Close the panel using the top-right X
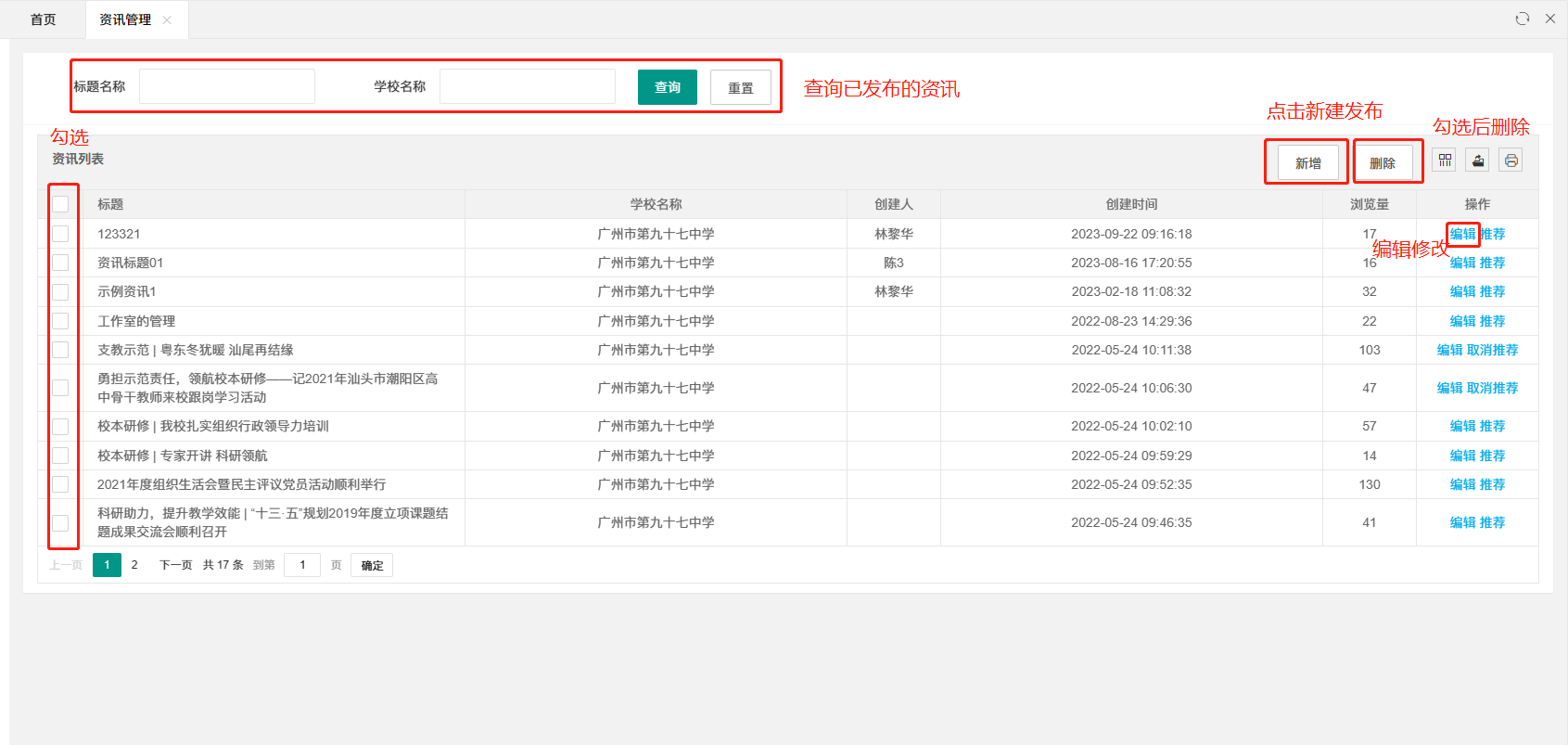 click(1549, 19)
